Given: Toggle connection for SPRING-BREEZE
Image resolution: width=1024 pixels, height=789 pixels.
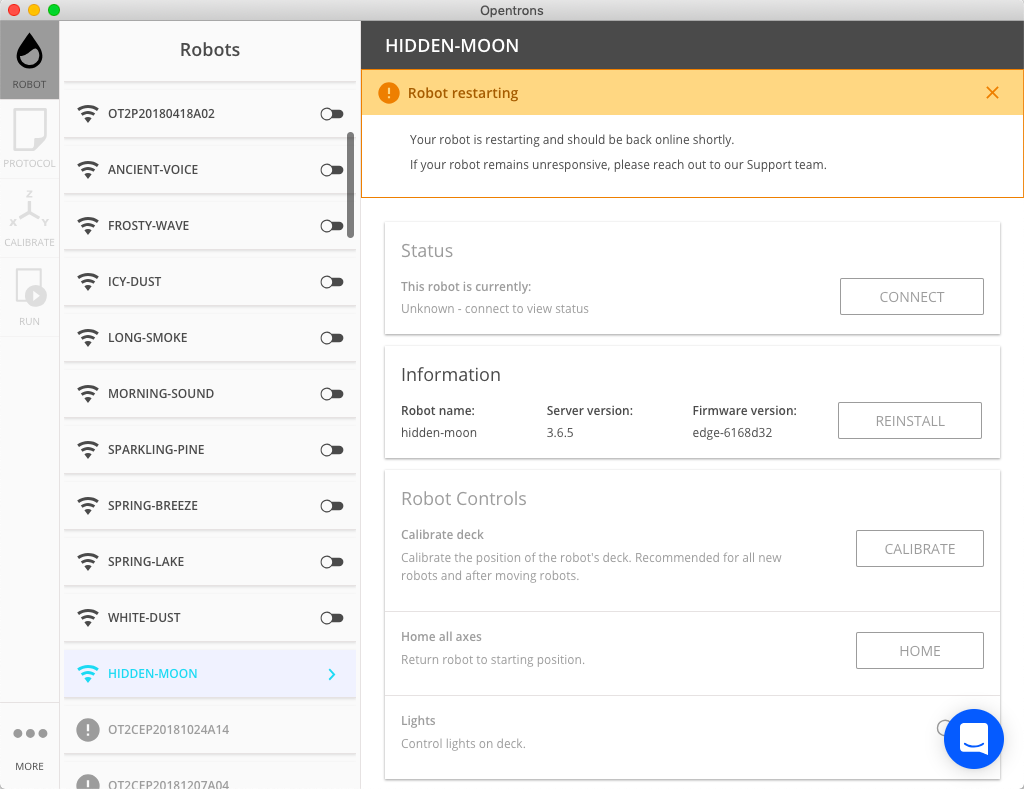Looking at the screenshot, I should [332, 506].
